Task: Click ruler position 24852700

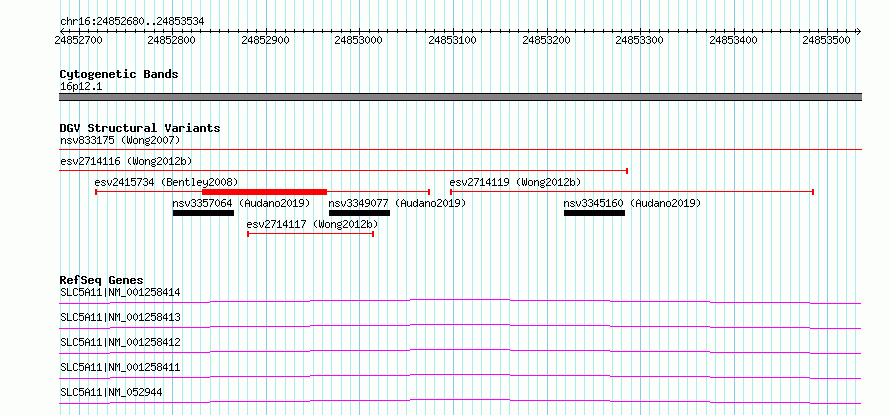Action: click(78, 40)
